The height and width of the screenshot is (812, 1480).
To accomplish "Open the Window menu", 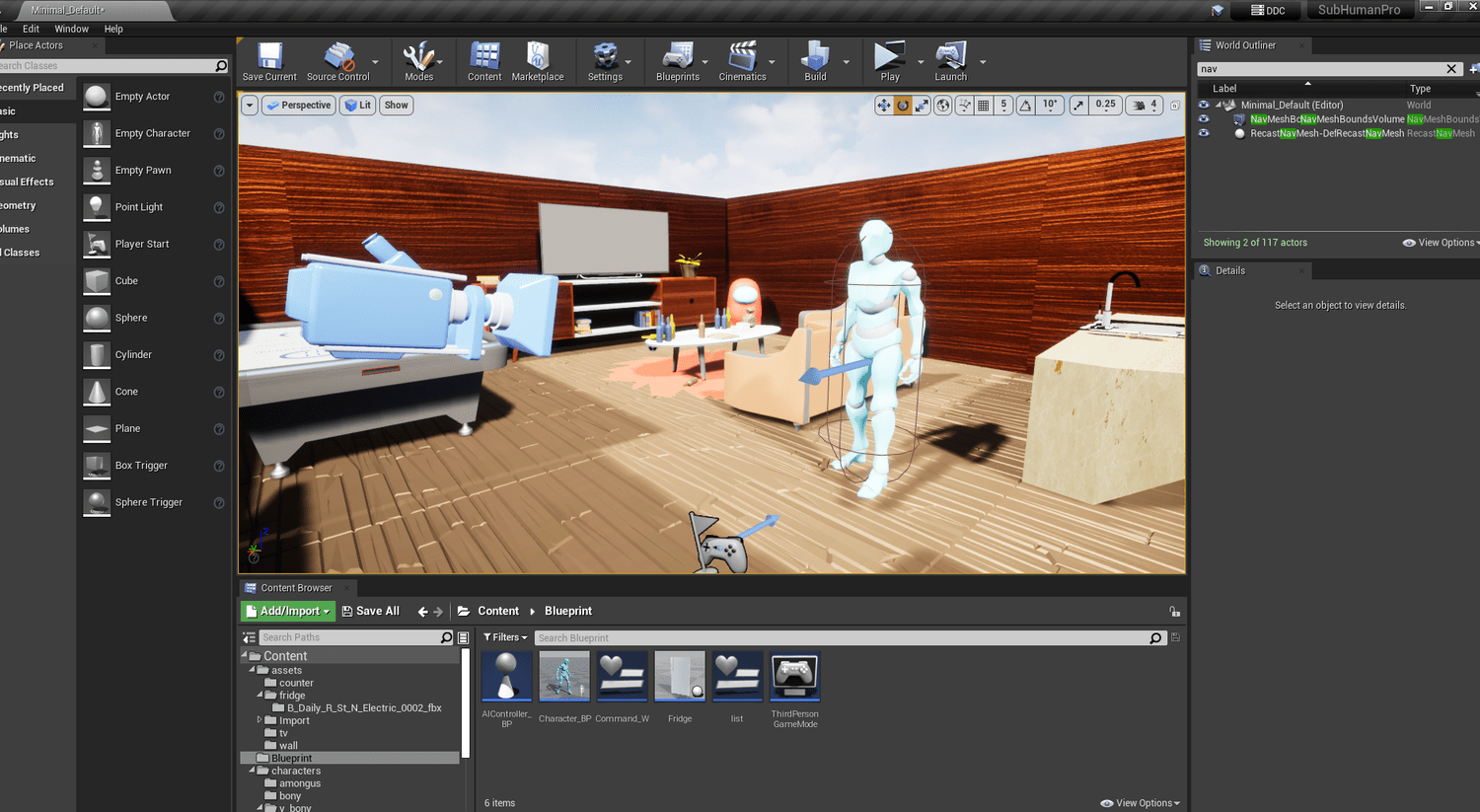I will click(71, 29).
